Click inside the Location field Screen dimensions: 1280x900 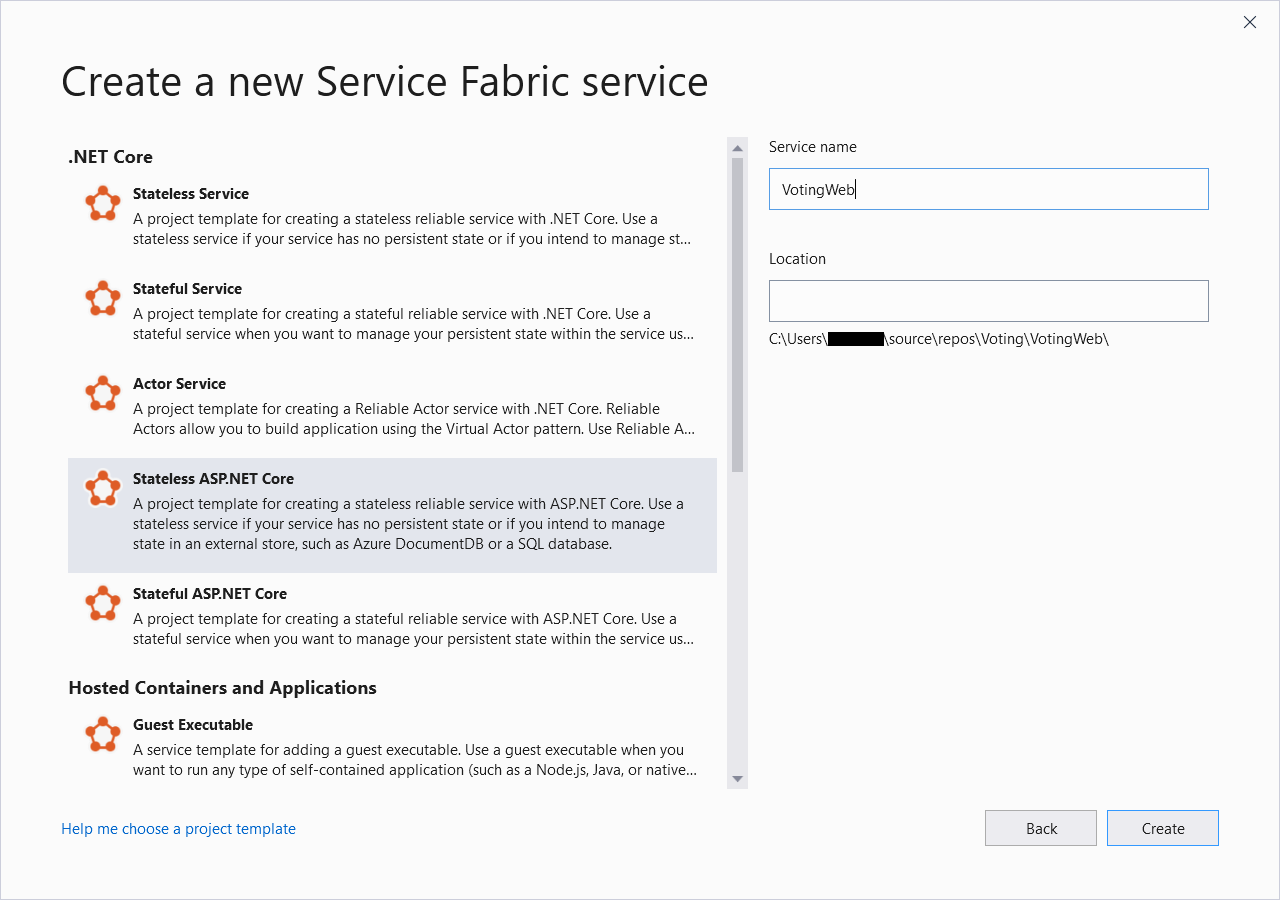(x=988, y=300)
